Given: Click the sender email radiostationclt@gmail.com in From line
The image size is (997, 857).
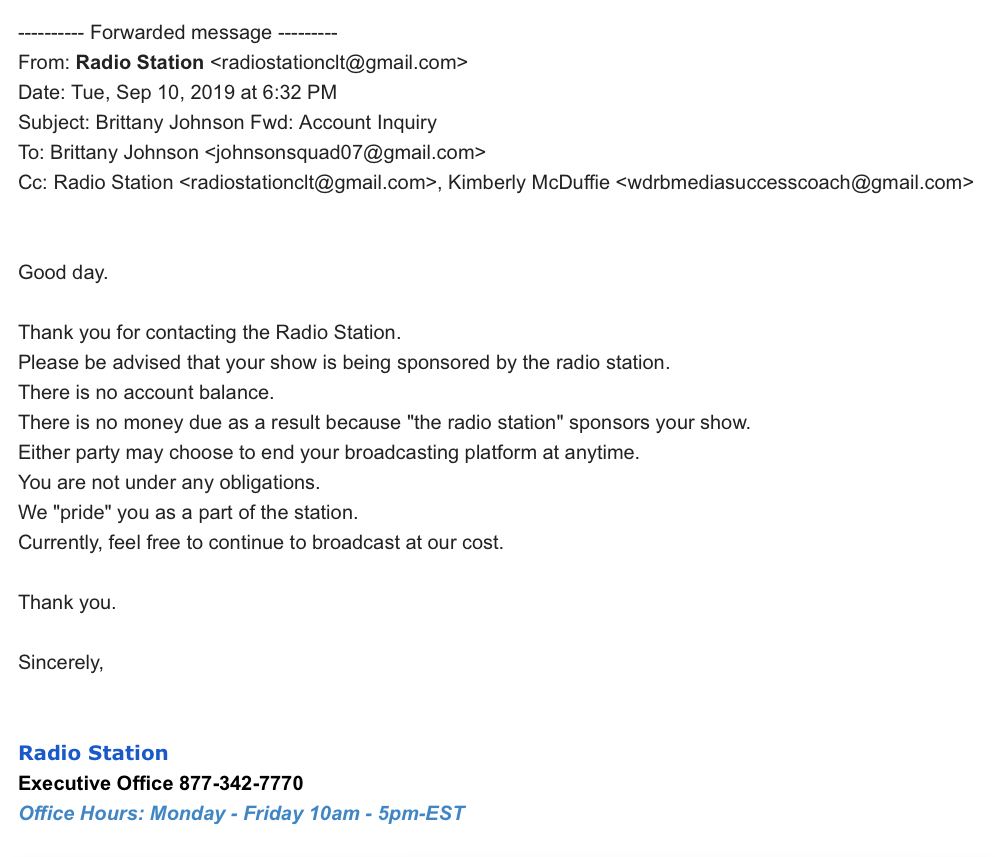Looking at the screenshot, I should pos(339,63).
